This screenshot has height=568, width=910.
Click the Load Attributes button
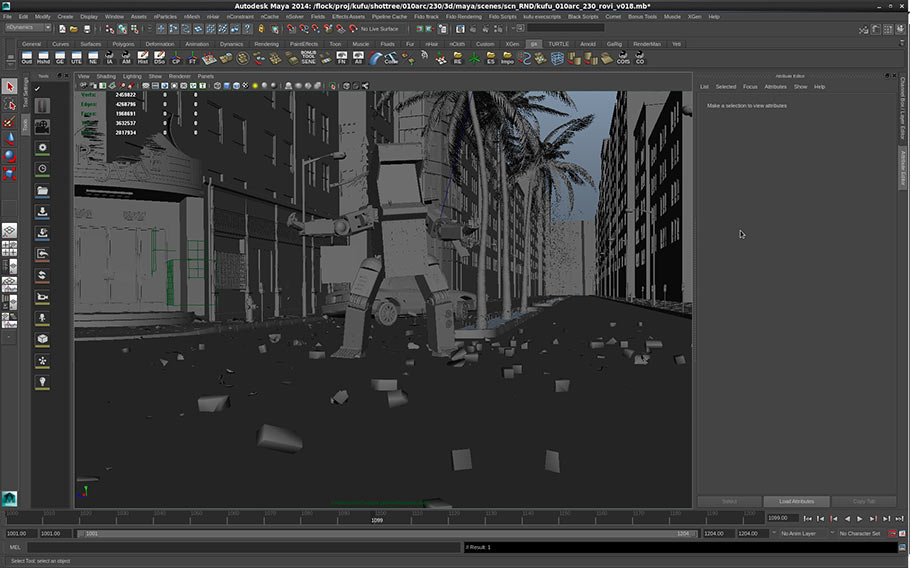pos(796,501)
